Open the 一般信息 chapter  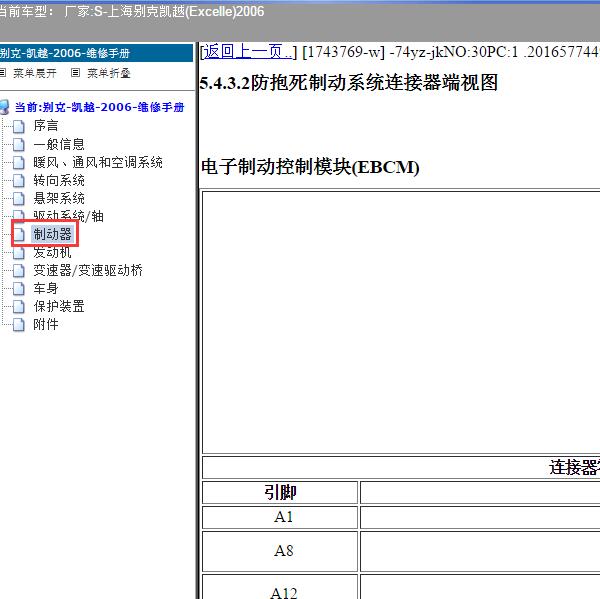[59, 144]
